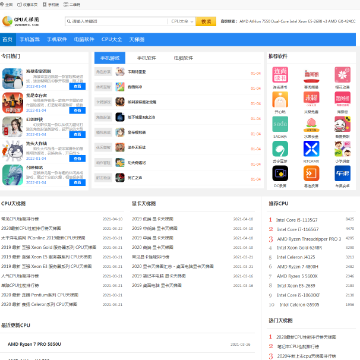Click the CPU天梯图 site logo
The height and width of the screenshot is (360, 360).
point(21,21)
